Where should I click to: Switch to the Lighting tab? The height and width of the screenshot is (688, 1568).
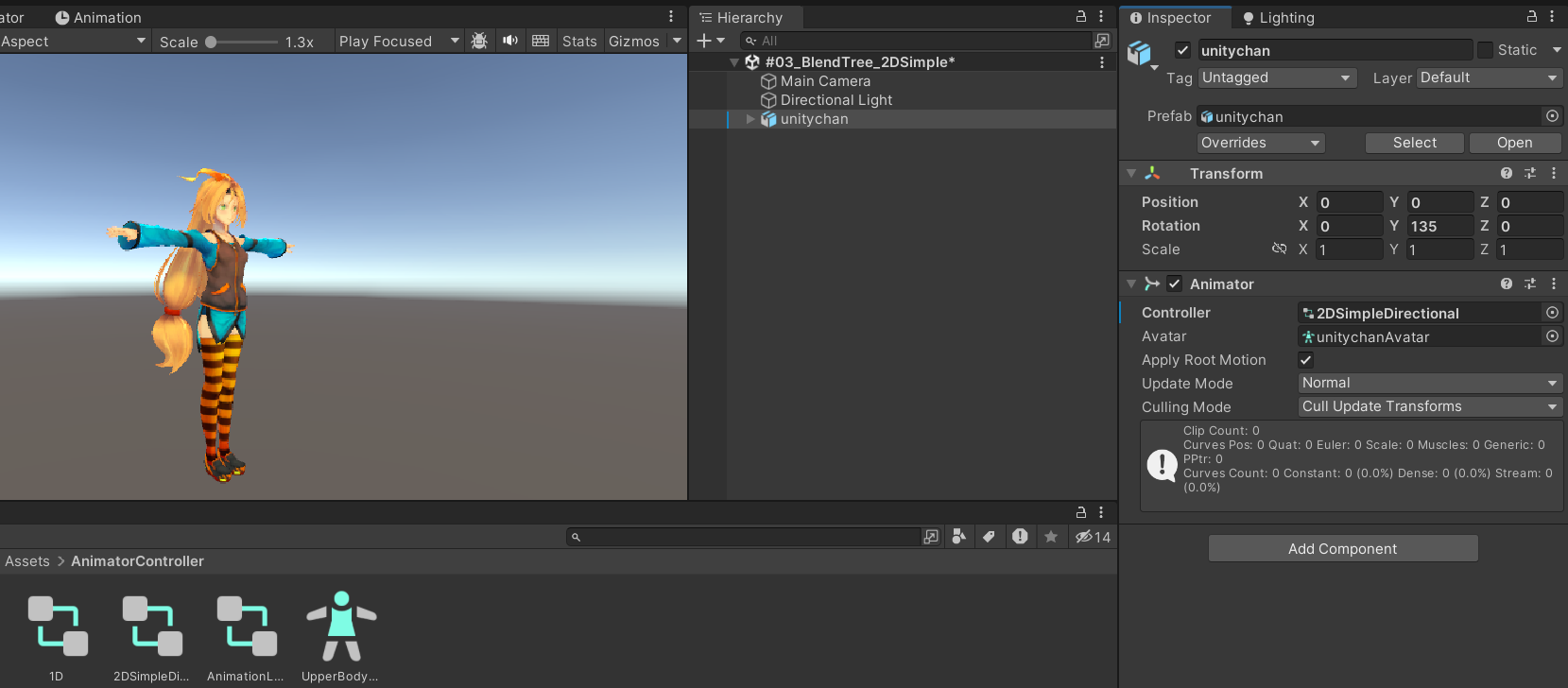coord(1278,17)
